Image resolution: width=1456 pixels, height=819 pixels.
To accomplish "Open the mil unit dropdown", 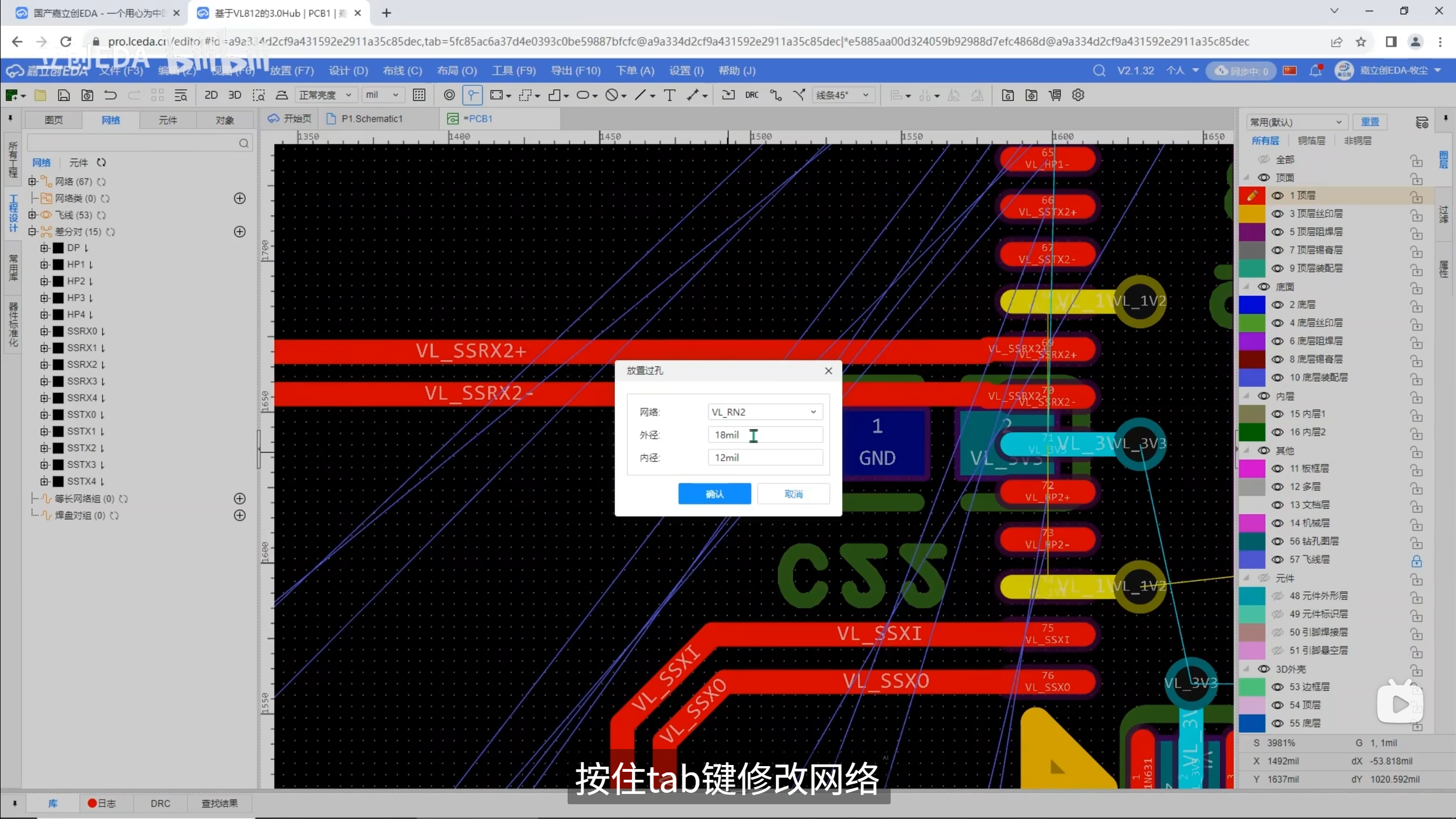I will tap(382, 95).
